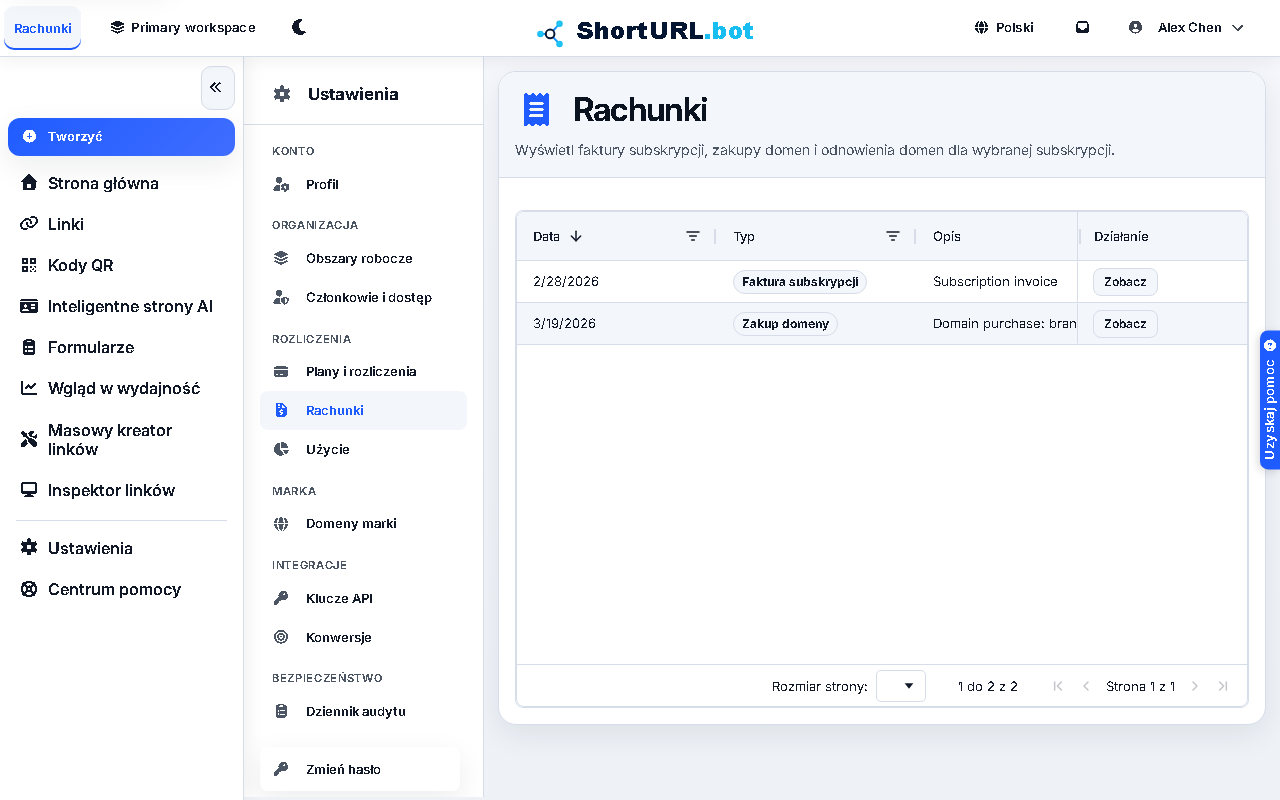Click the Opis column header
Screen dimensions: 1280x800
pos(947,237)
